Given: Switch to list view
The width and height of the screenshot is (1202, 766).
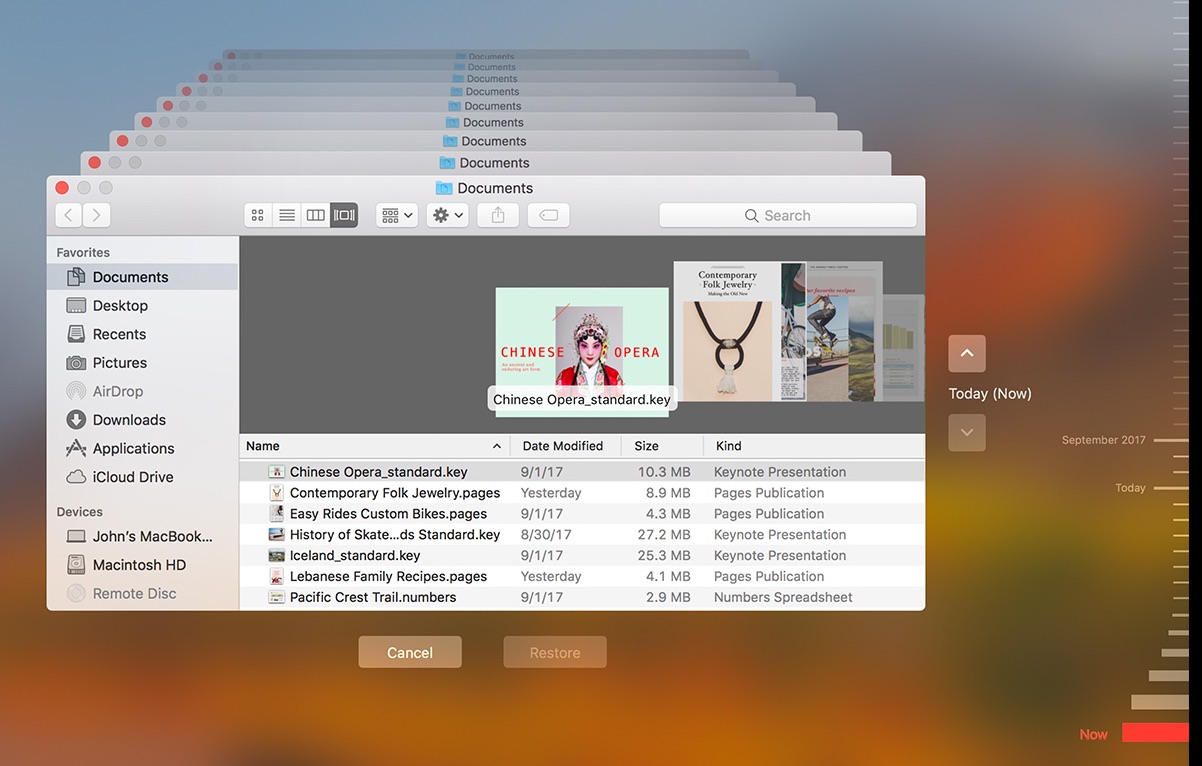Looking at the screenshot, I should click(x=287, y=215).
